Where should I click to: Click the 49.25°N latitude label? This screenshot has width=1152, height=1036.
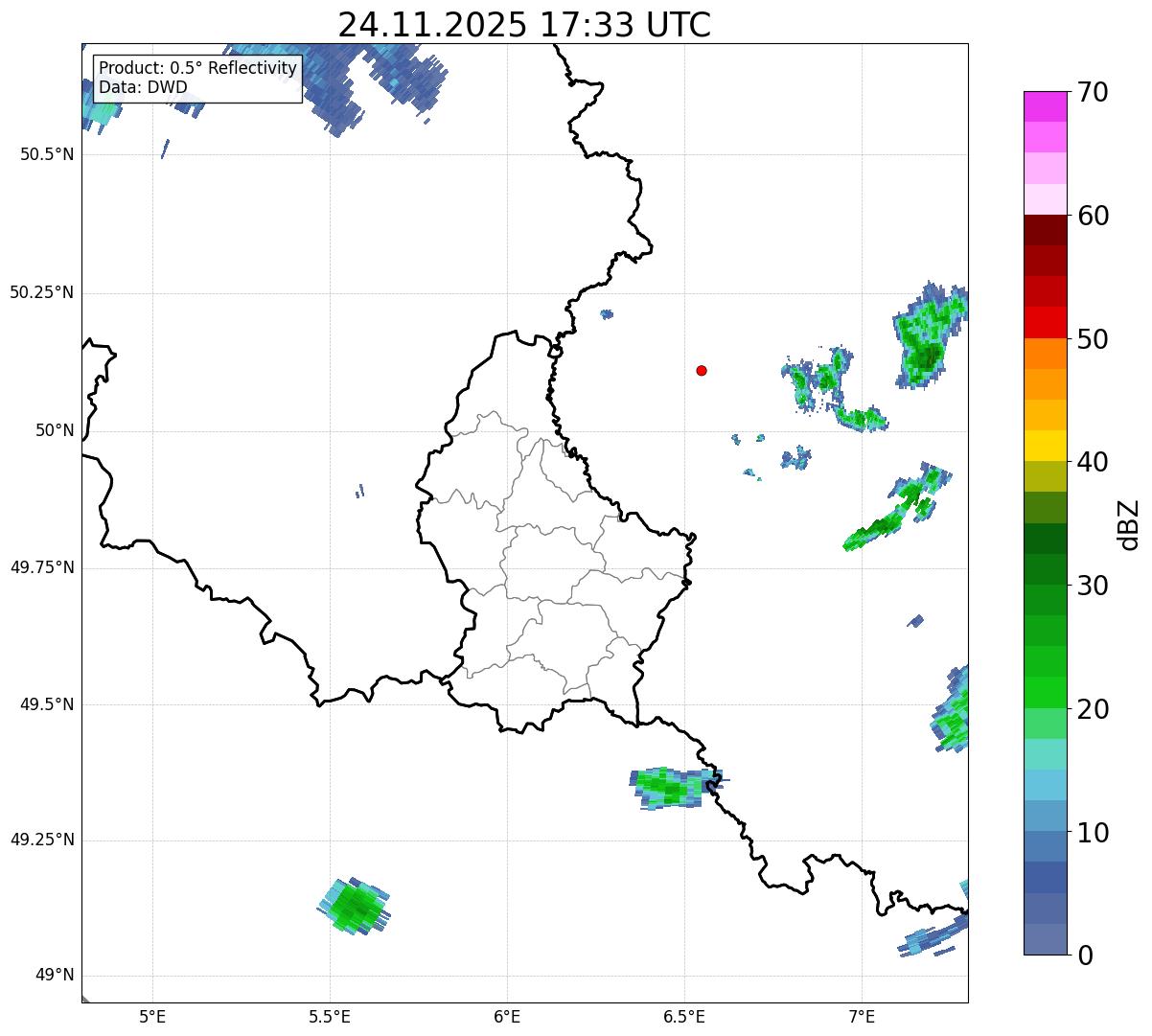[42, 840]
